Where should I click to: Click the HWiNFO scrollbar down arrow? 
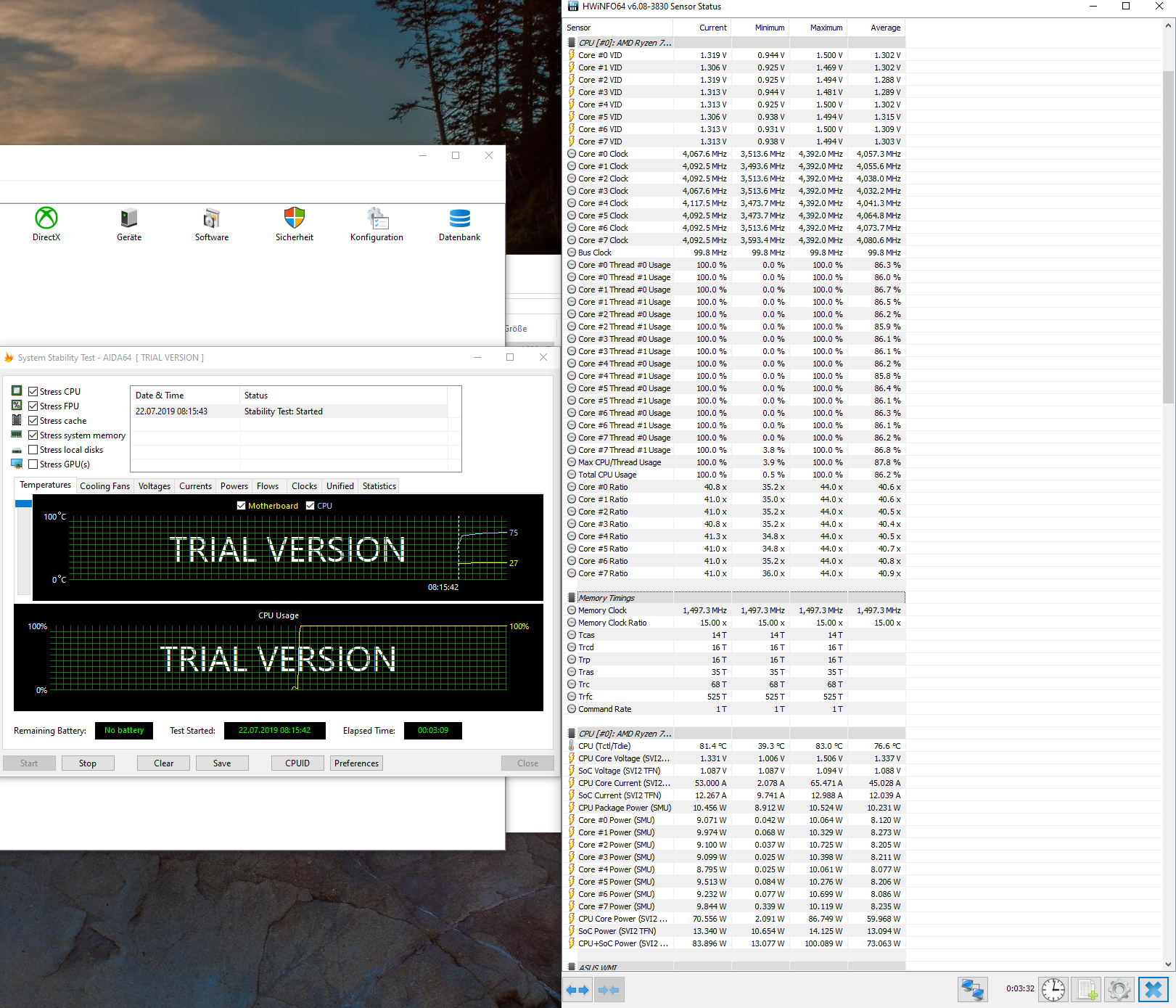coord(1168,964)
